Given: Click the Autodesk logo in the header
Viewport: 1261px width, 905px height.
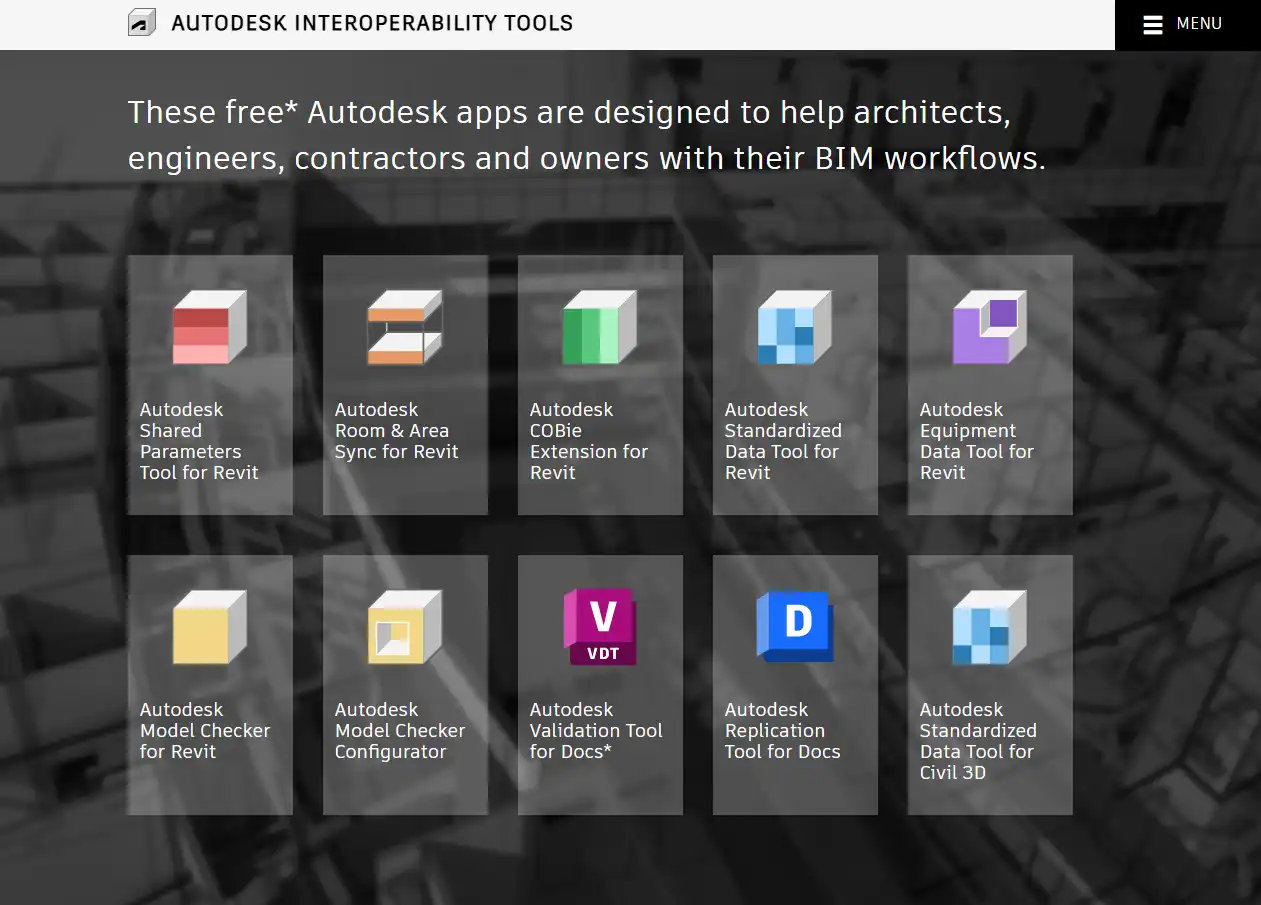Looking at the screenshot, I should point(142,23).
